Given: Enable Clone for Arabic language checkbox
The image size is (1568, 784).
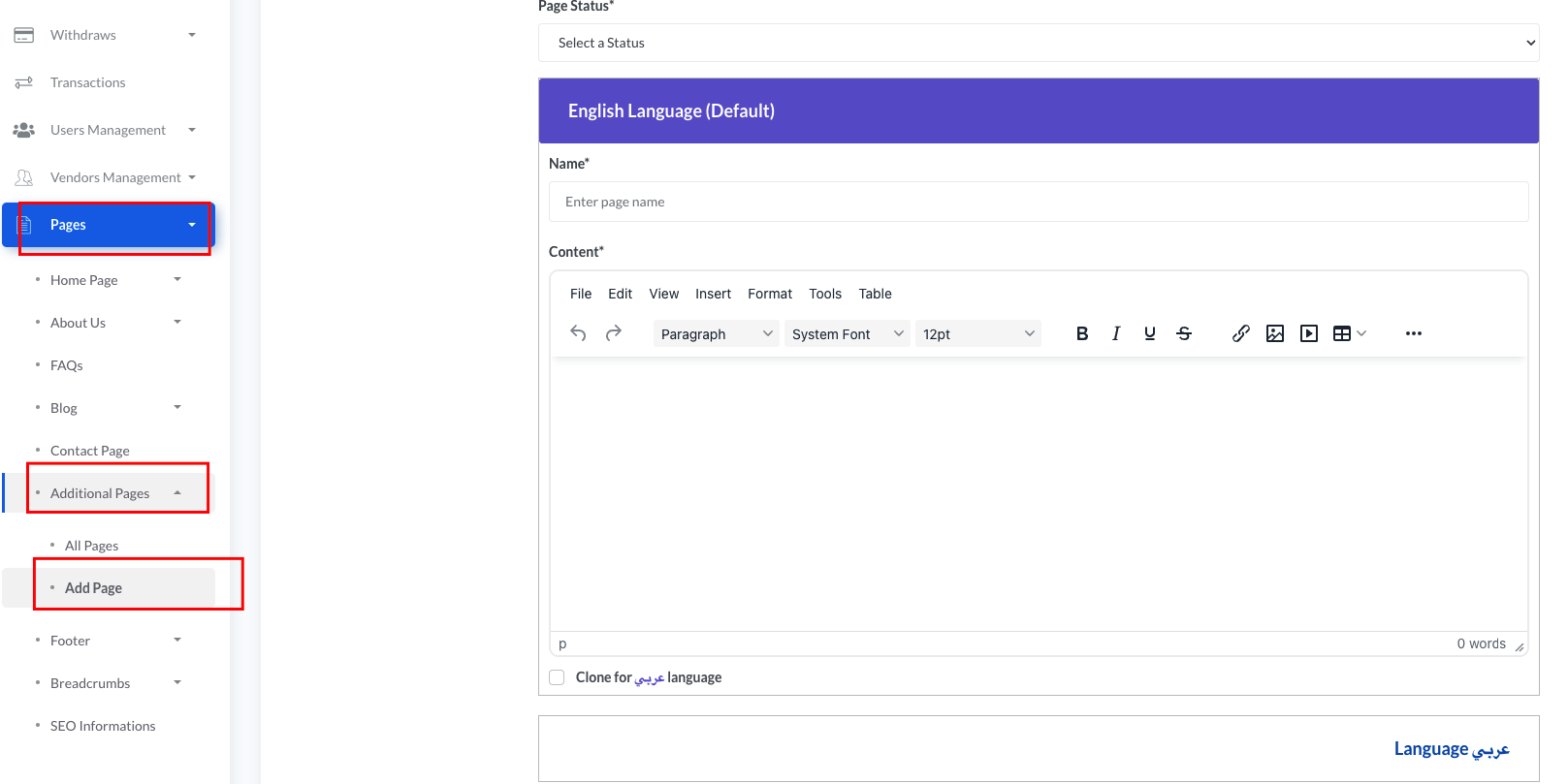Looking at the screenshot, I should [557, 677].
